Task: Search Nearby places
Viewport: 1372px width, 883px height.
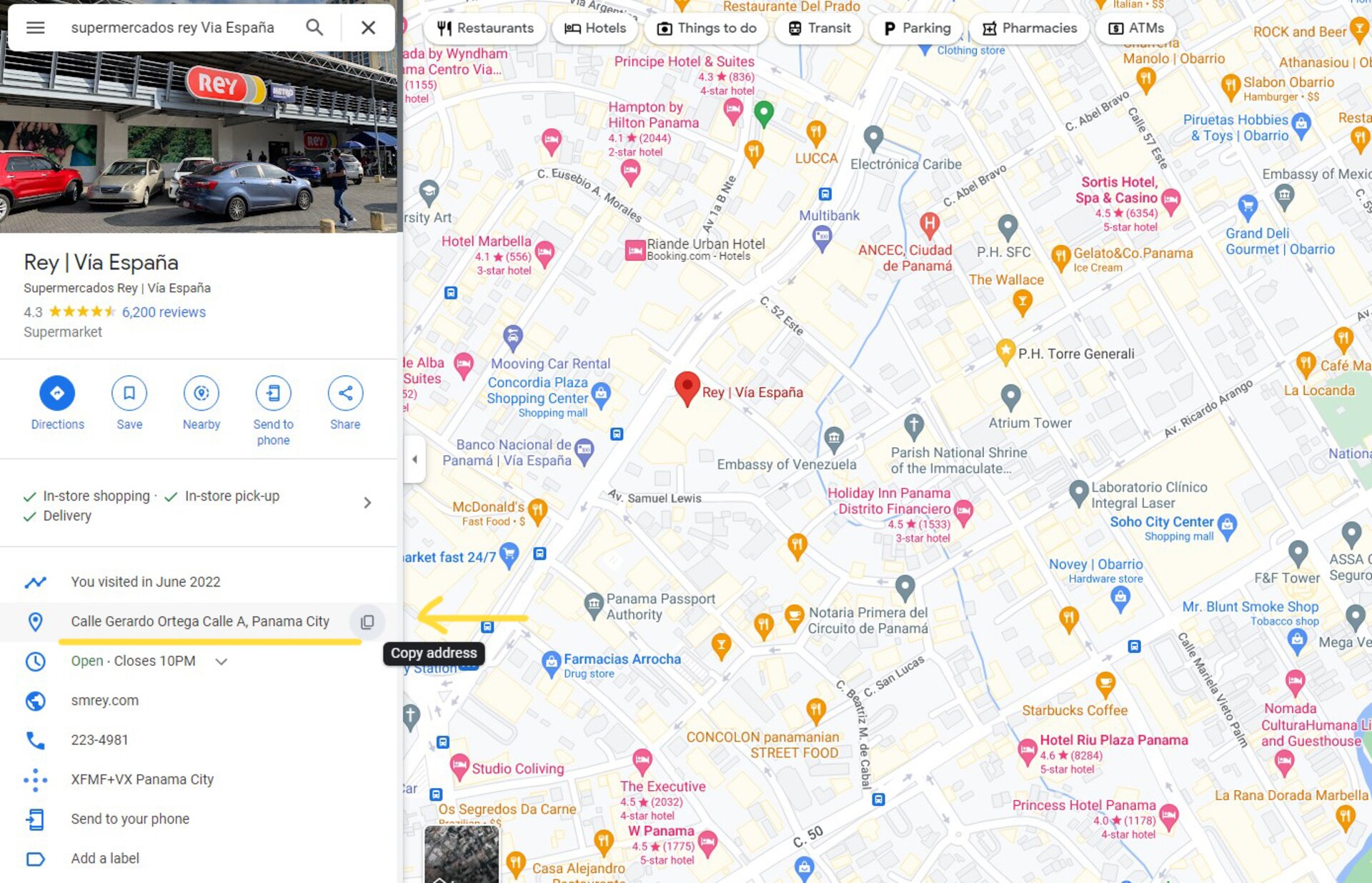Action: point(202,404)
